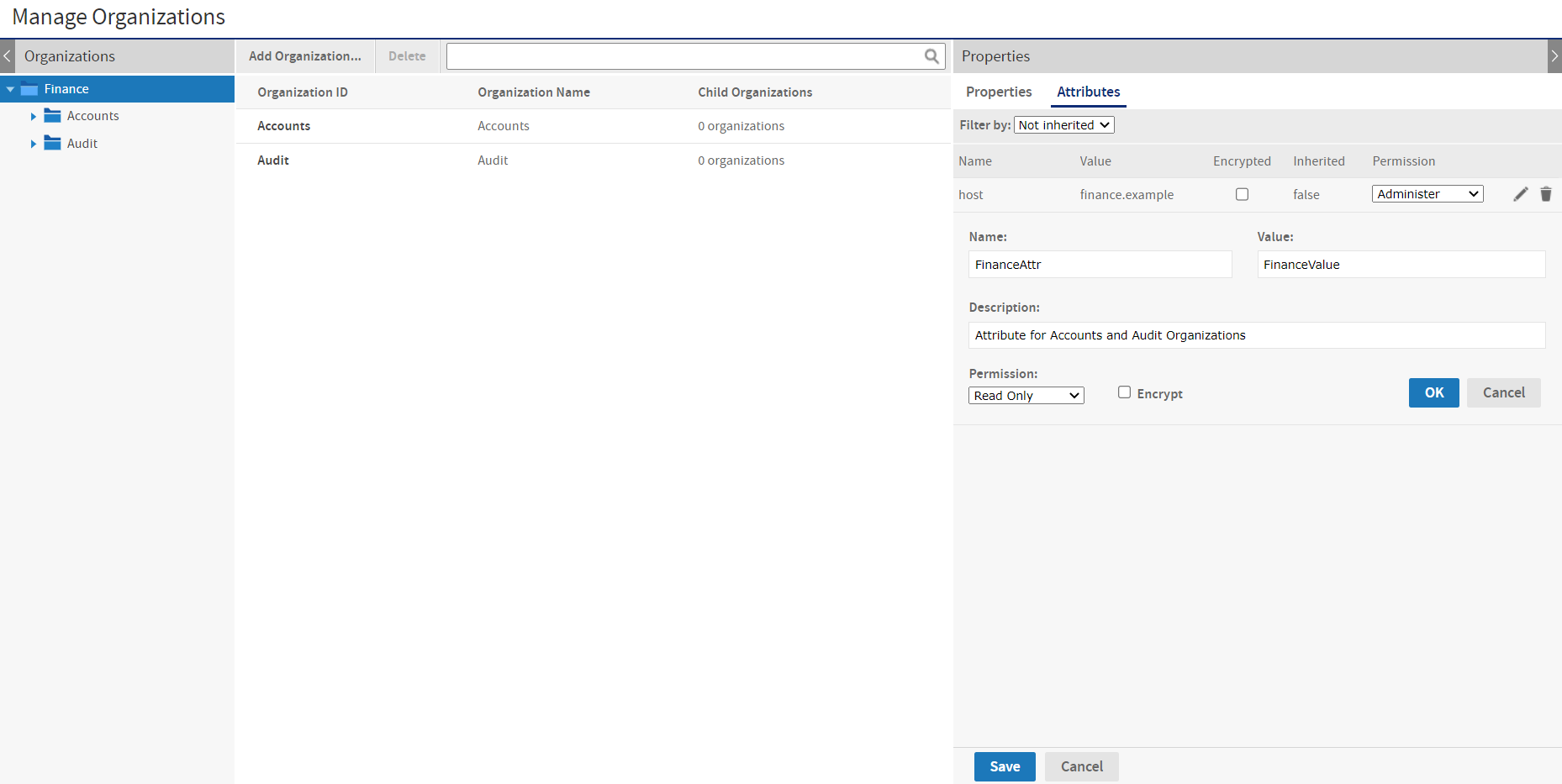Click the Delete toolbar button
The image size is (1562, 784).
[407, 56]
